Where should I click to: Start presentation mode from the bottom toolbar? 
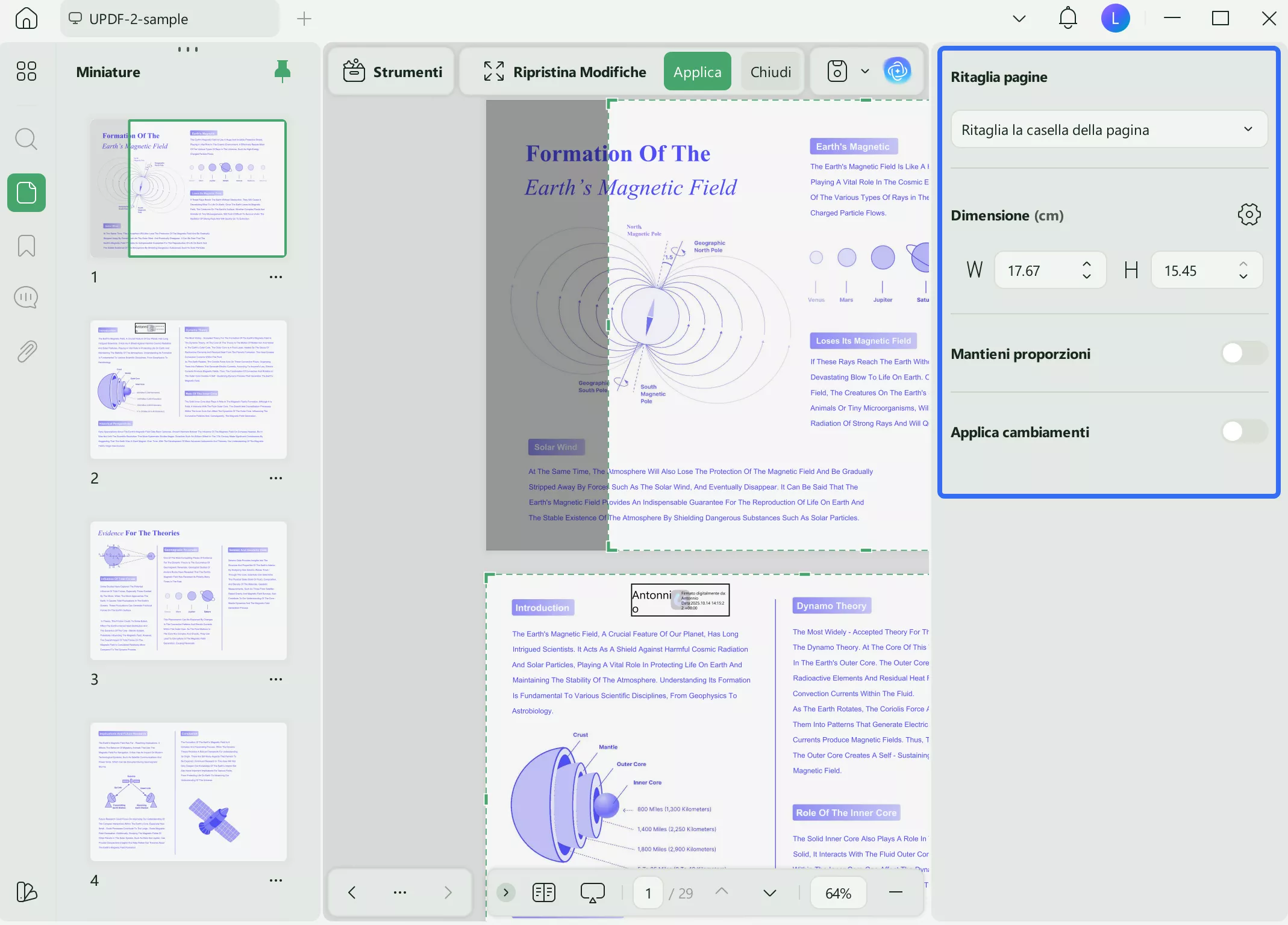(x=592, y=892)
